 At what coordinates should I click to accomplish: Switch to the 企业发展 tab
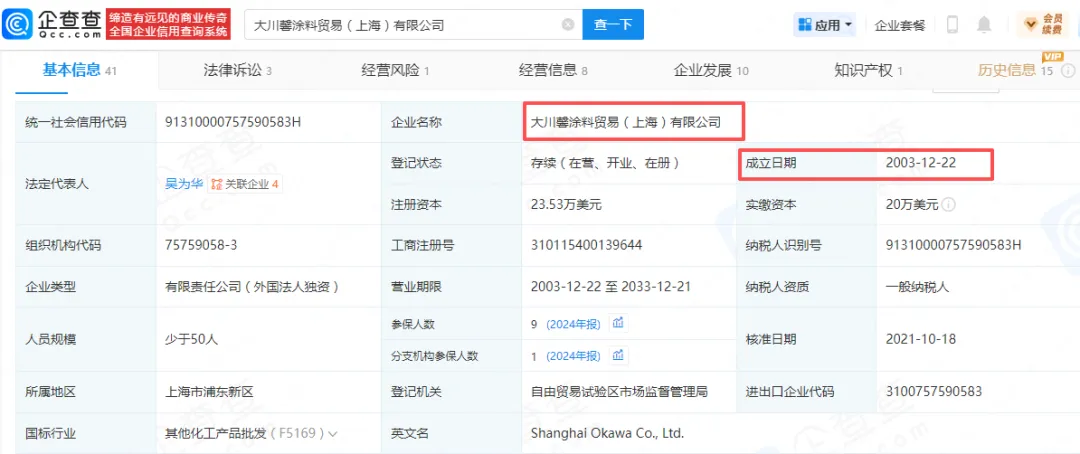tap(711, 70)
